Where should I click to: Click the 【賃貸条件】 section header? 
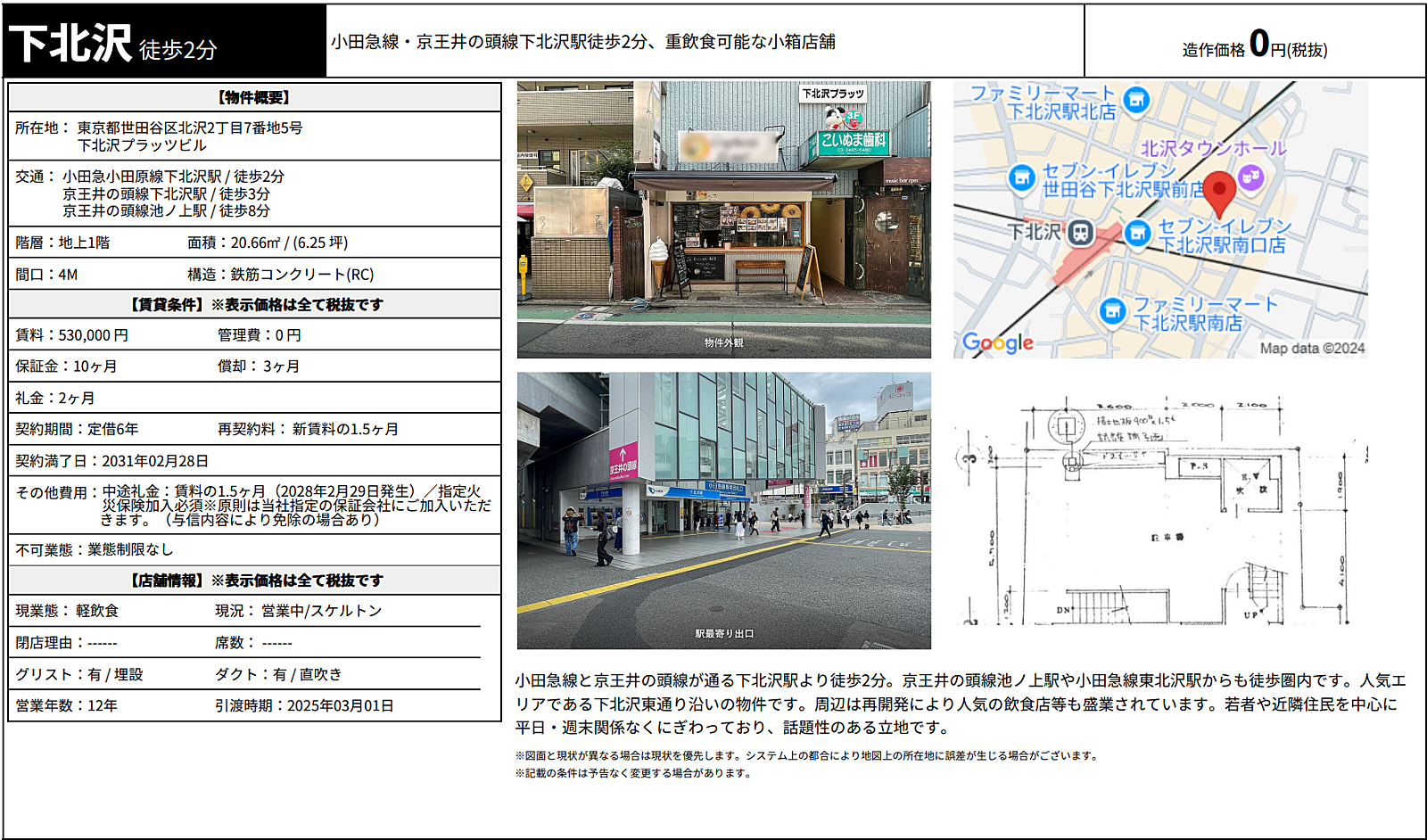coord(254,304)
